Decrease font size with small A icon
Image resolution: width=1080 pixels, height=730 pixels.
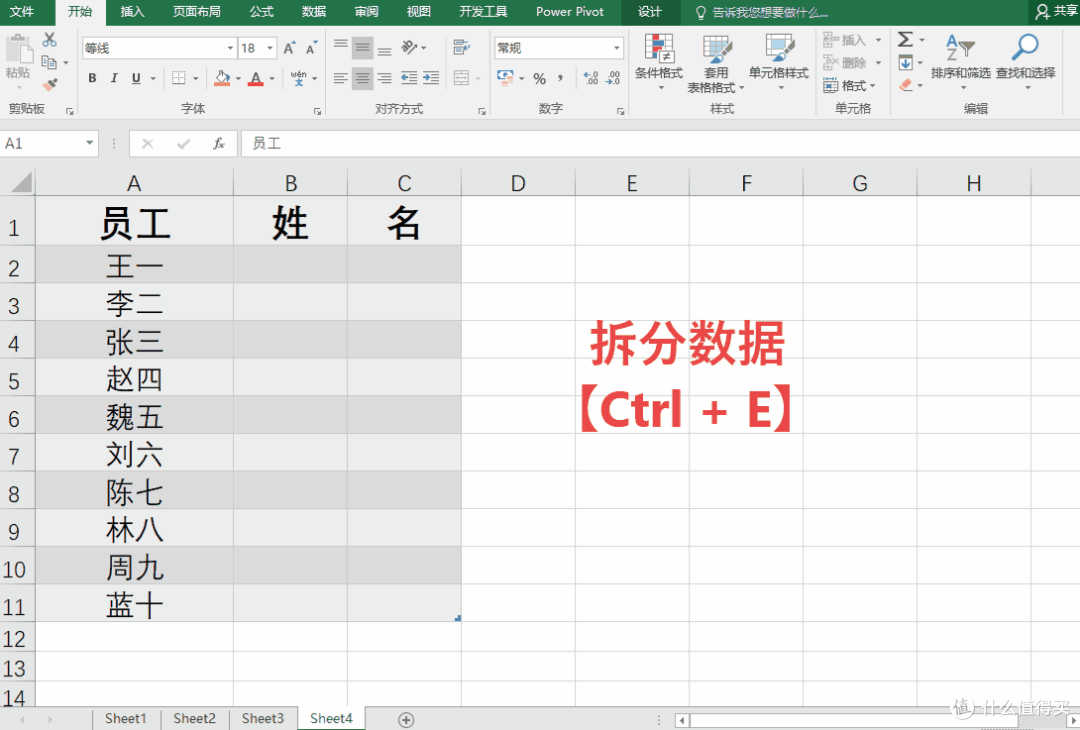click(x=311, y=48)
